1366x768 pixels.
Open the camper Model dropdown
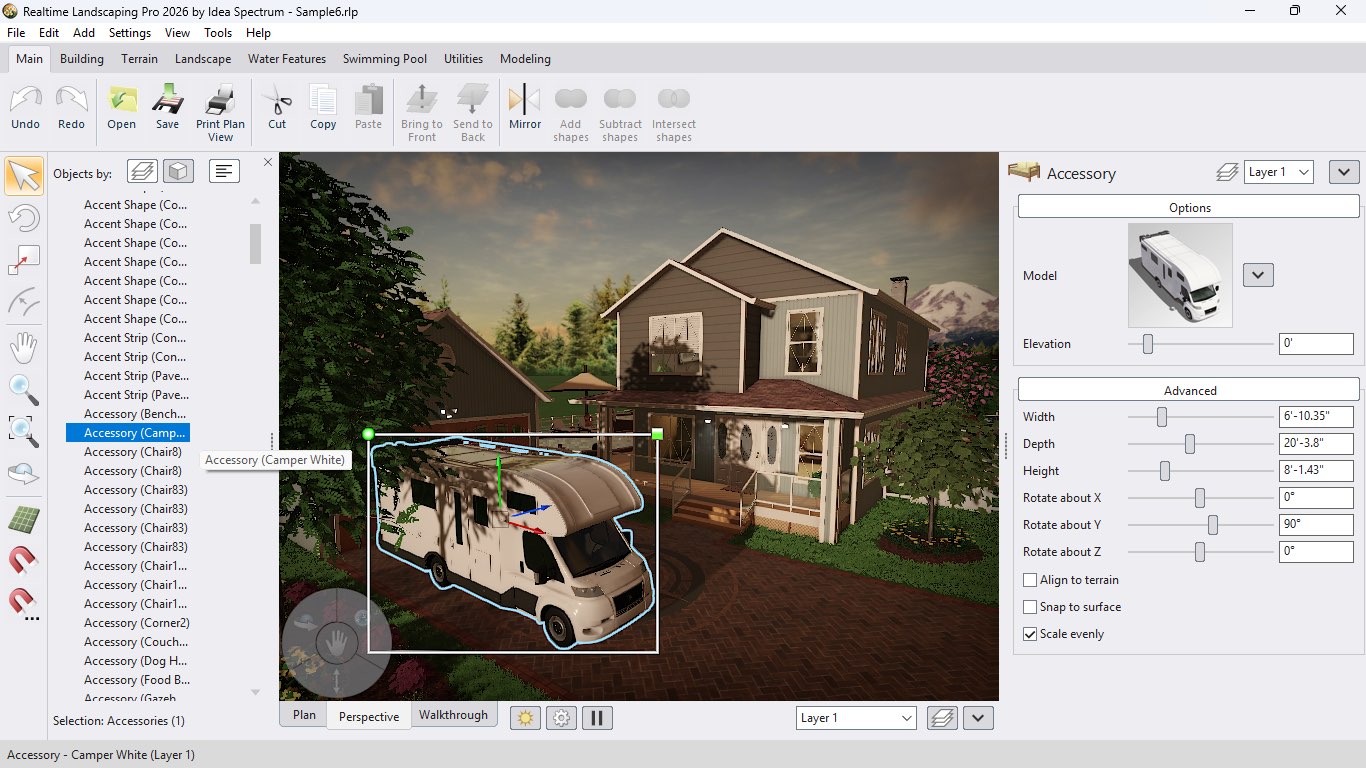[1258, 274]
